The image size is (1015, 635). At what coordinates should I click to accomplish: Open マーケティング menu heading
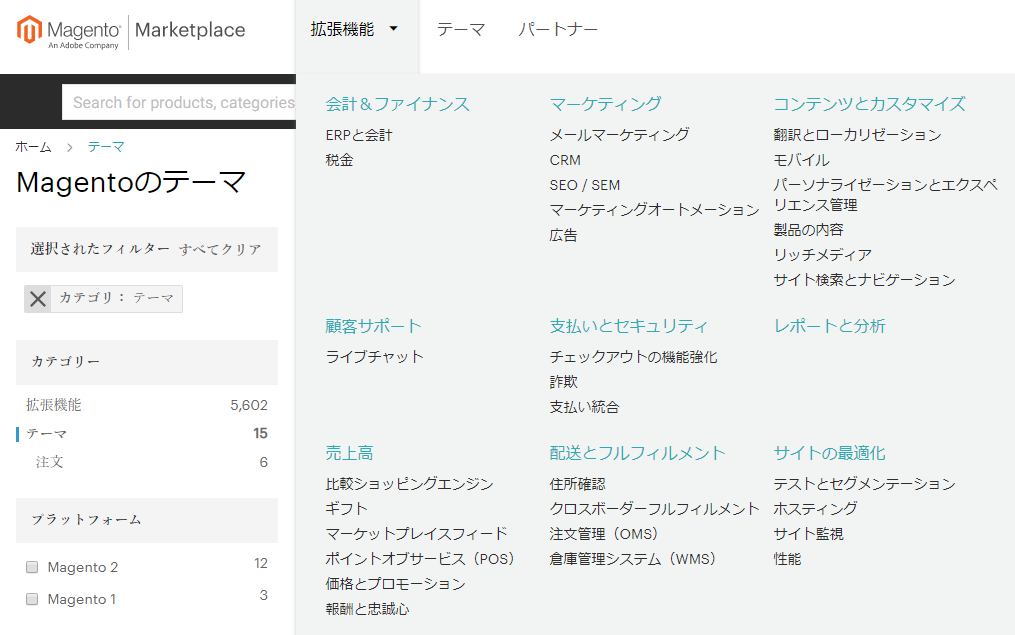[x=605, y=104]
